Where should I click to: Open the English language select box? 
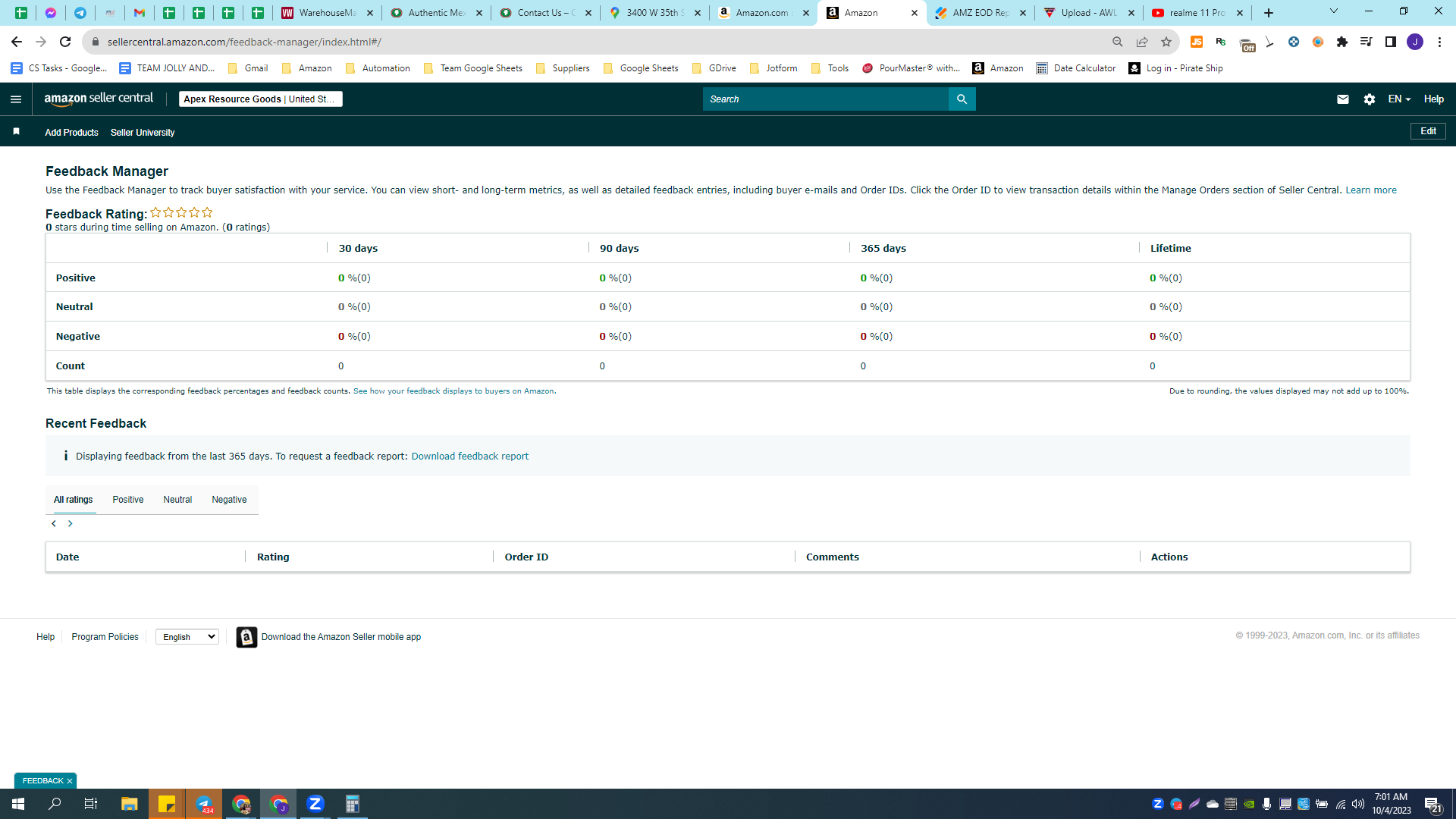187,637
